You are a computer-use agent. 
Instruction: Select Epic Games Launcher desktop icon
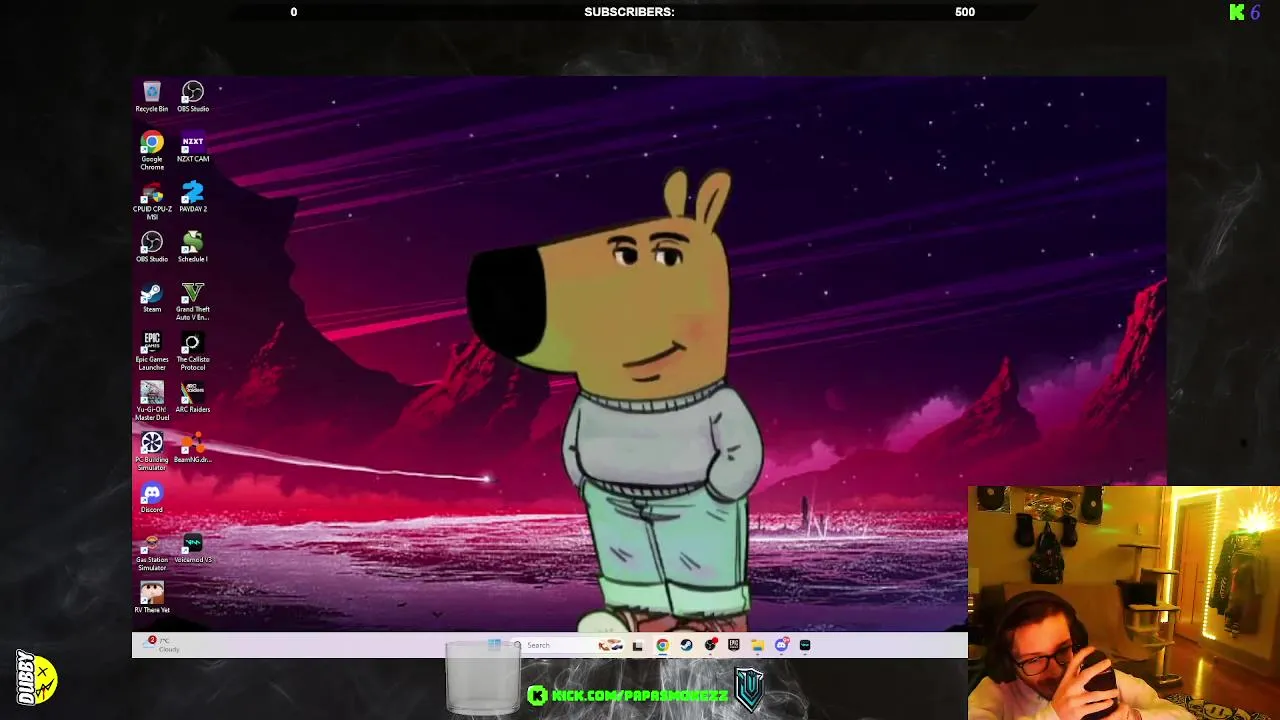tap(152, 351)
